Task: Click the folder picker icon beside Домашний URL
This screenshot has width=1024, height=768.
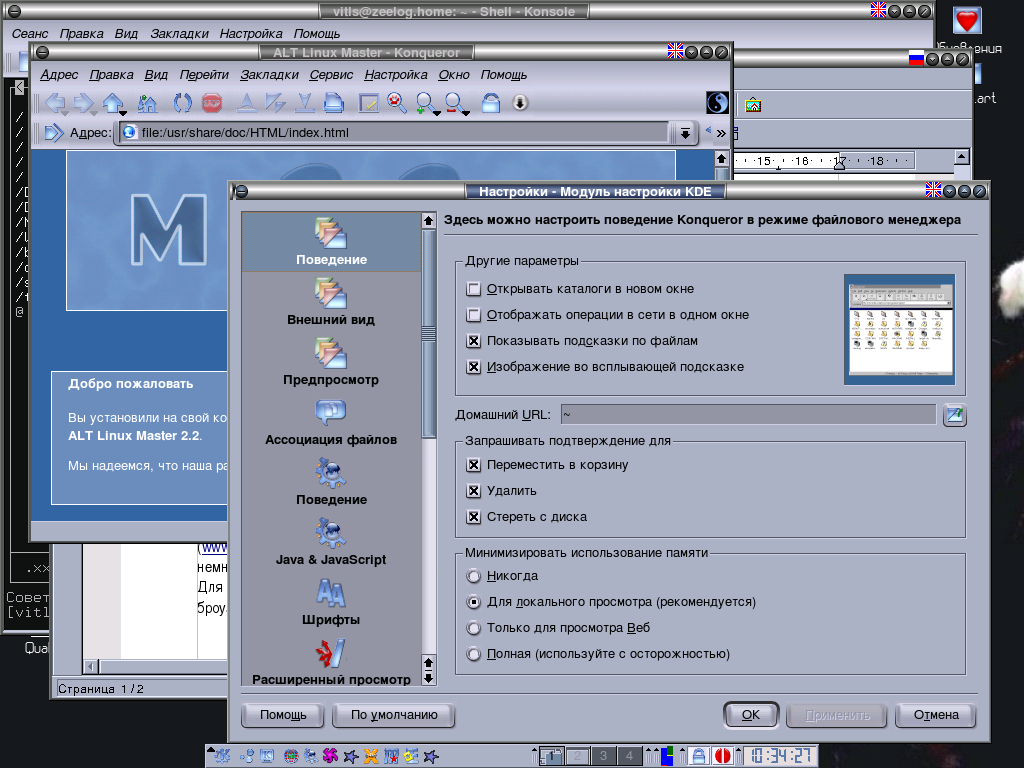Action: click(x=955, y=415)
